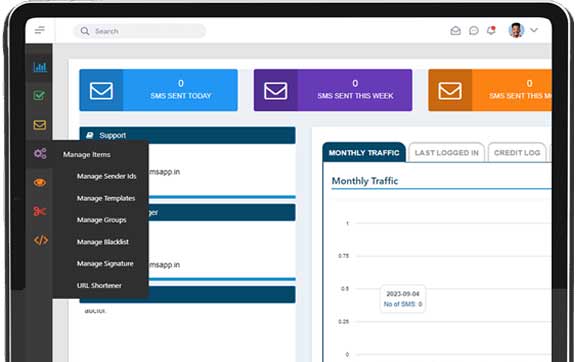
Task: Click the search magnifier icon
Action: [x=85, y=31]
